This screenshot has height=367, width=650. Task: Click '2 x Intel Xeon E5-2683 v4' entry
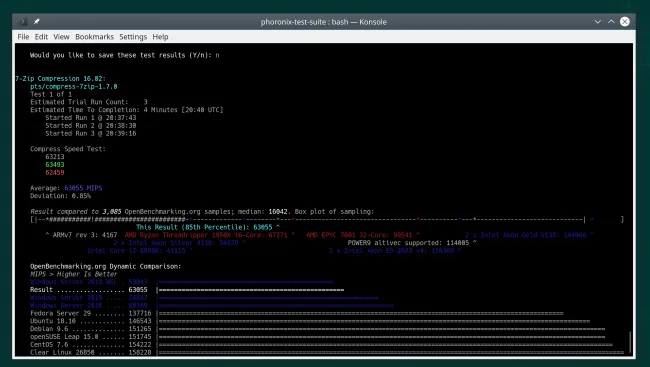(395, 250)
